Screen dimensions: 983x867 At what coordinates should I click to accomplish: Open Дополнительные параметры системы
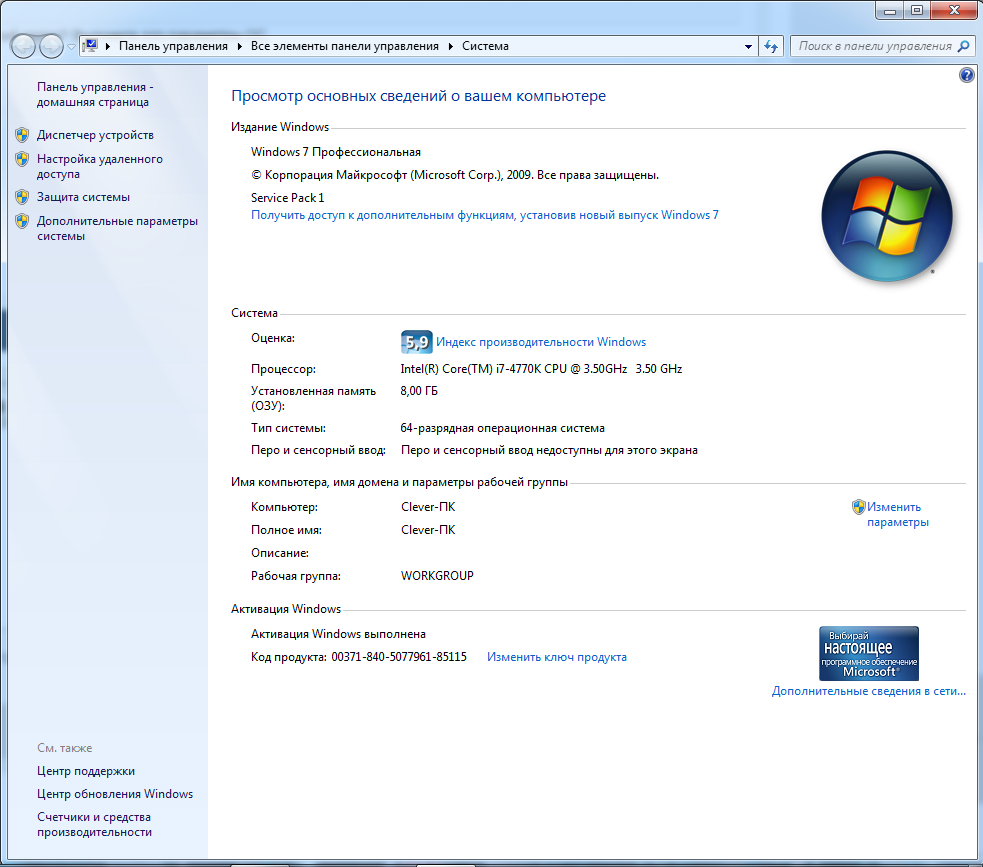(x=117, y=229)
